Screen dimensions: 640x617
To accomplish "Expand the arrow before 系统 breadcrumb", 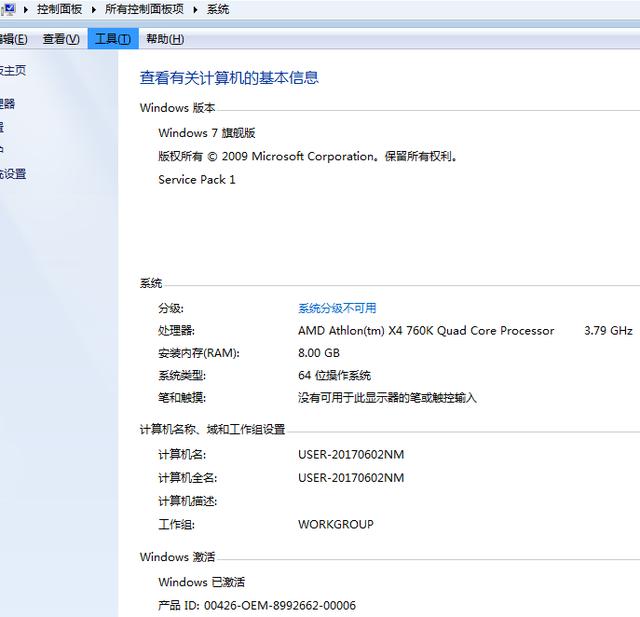I will 197,9.
